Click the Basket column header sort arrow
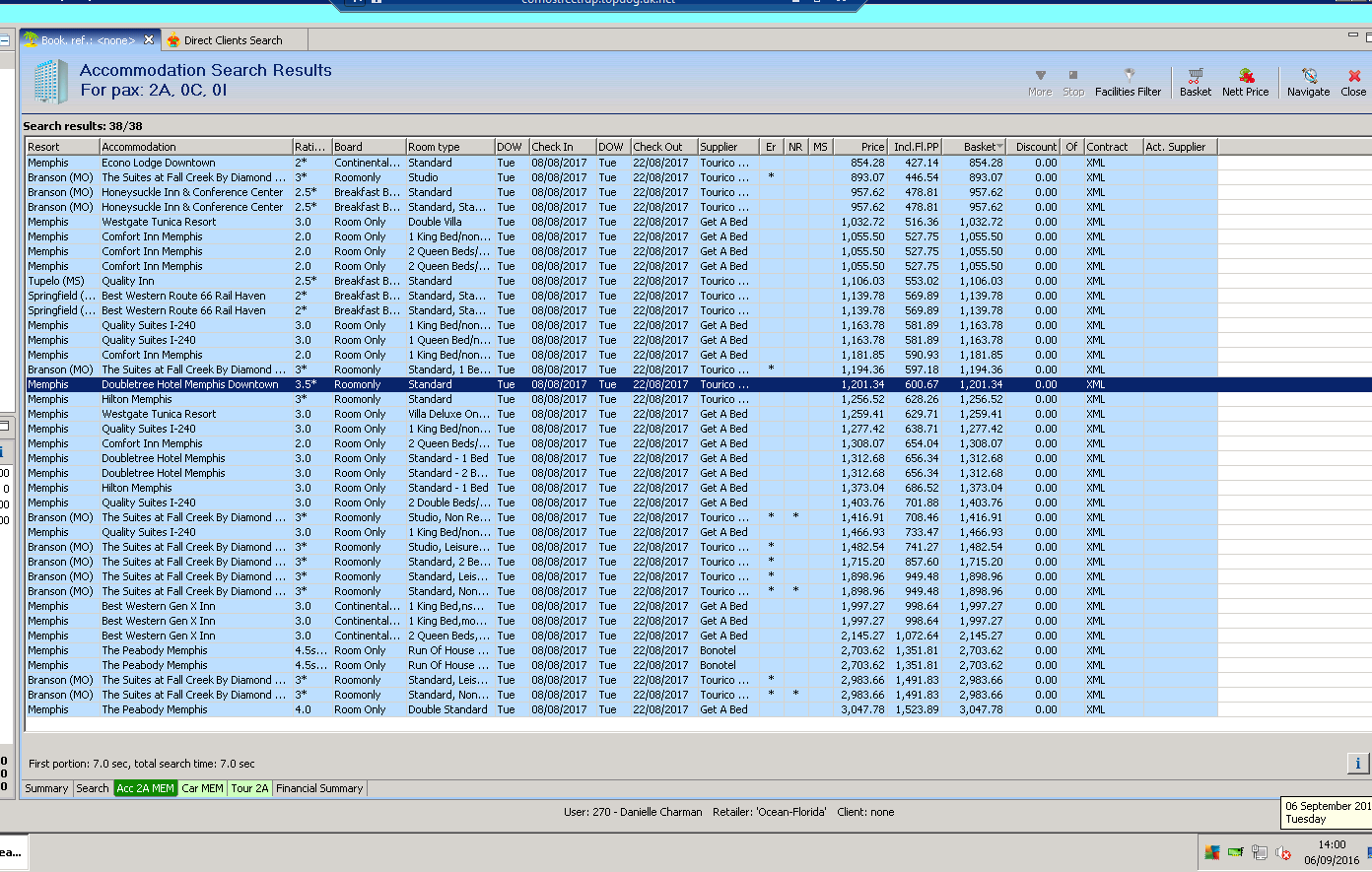The width and height of the screenshot is (1372, 872). click(x=999, y=147)
